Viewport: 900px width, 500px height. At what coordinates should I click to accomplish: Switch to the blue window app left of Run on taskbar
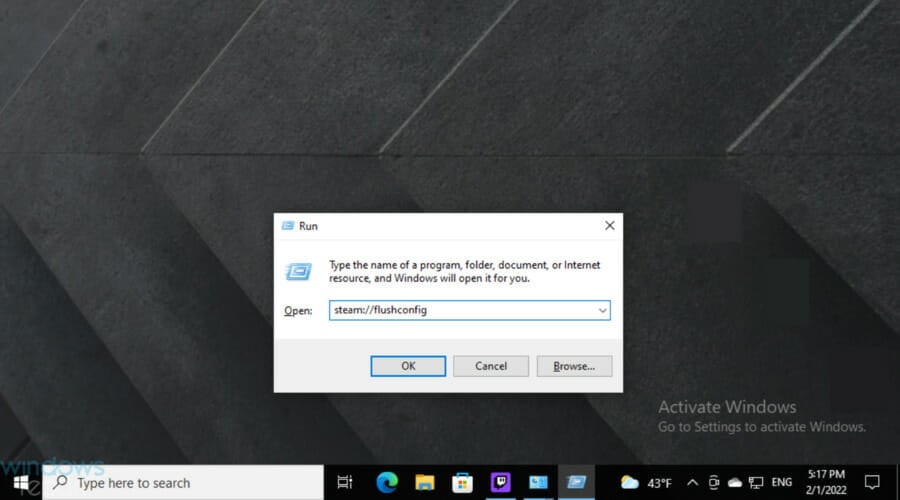(x=538, y=483)
